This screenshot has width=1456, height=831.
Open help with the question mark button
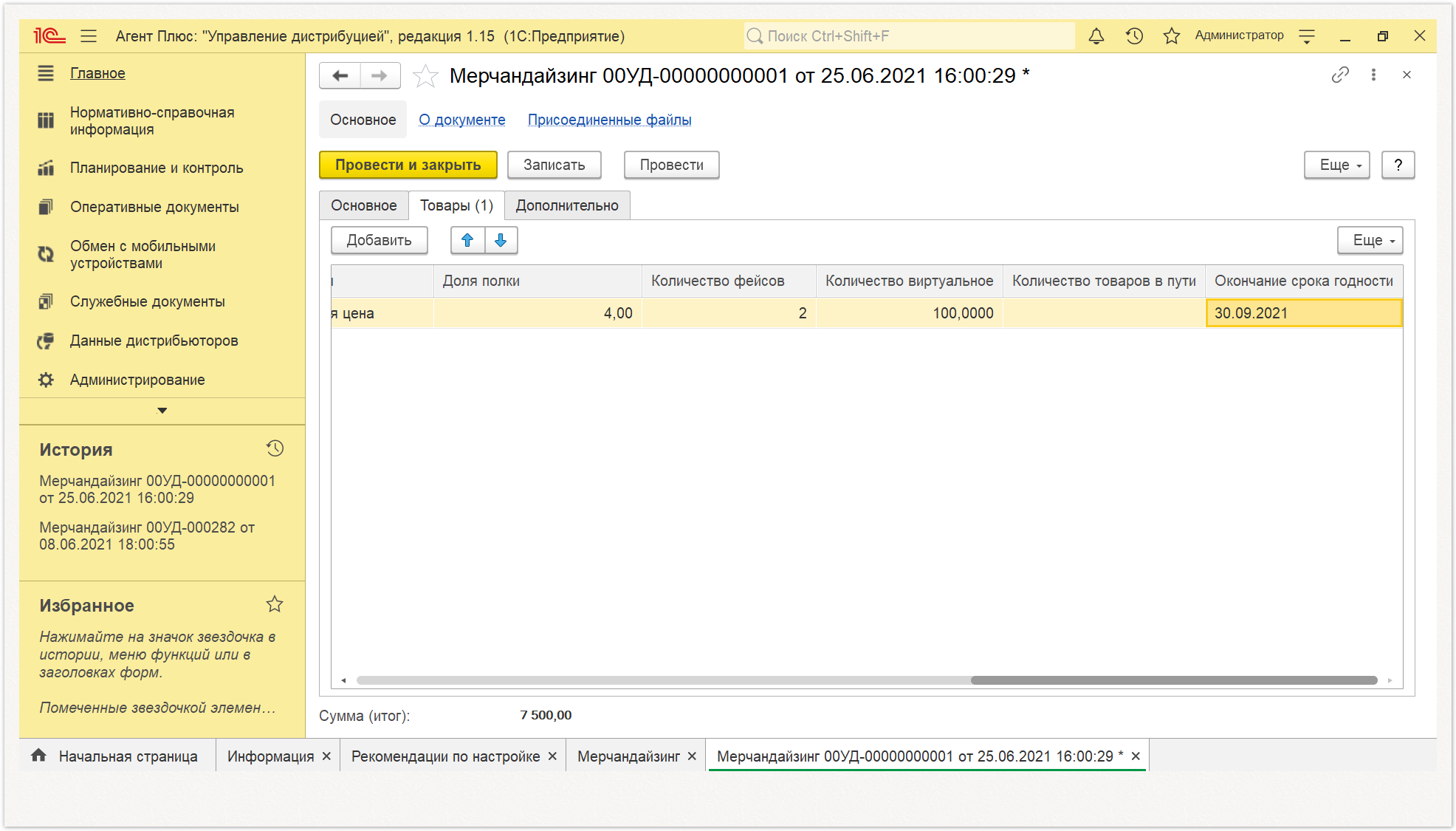click(1398, 165)
